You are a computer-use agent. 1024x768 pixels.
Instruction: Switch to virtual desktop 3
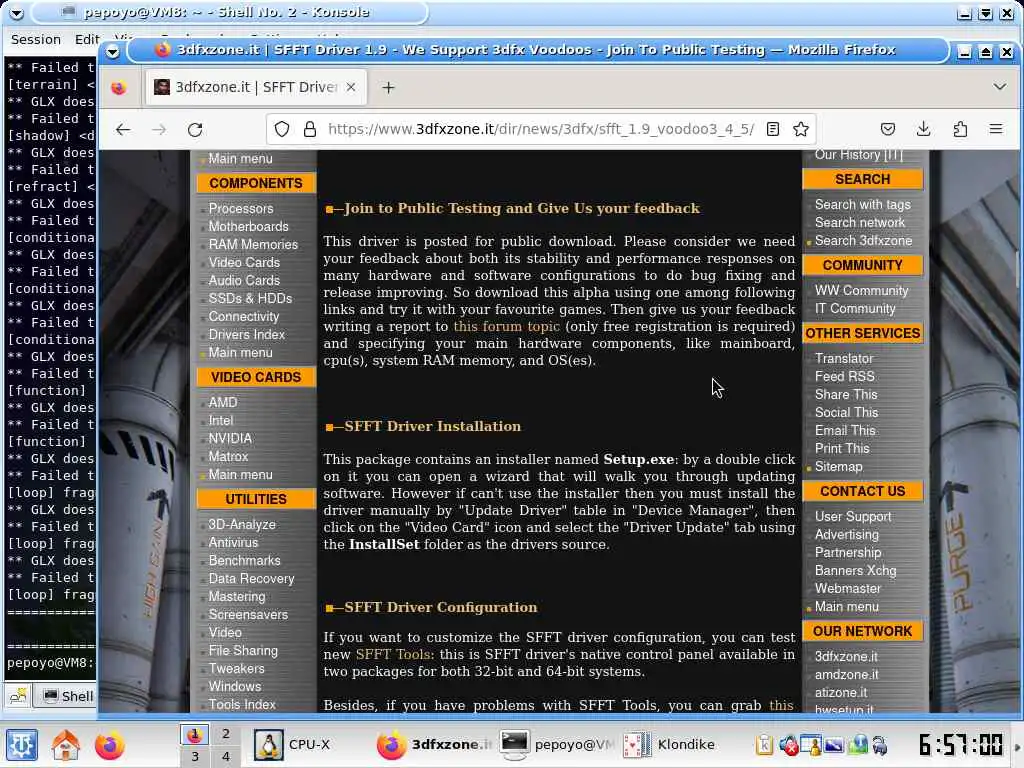point(195,756)
